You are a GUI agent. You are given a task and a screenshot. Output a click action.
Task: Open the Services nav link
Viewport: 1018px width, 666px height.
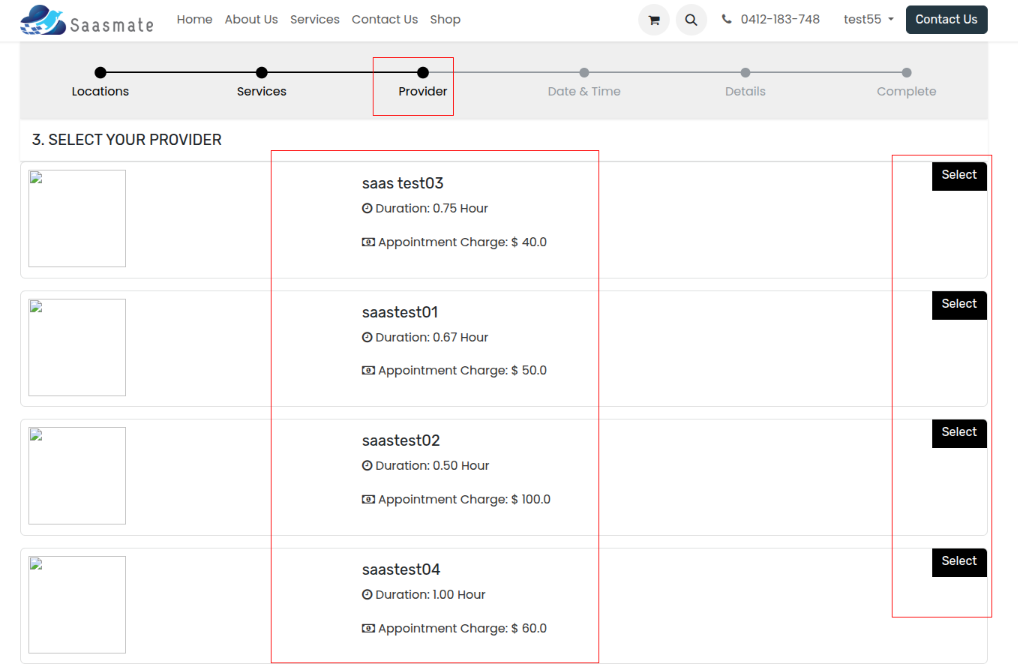pos(315,19)
